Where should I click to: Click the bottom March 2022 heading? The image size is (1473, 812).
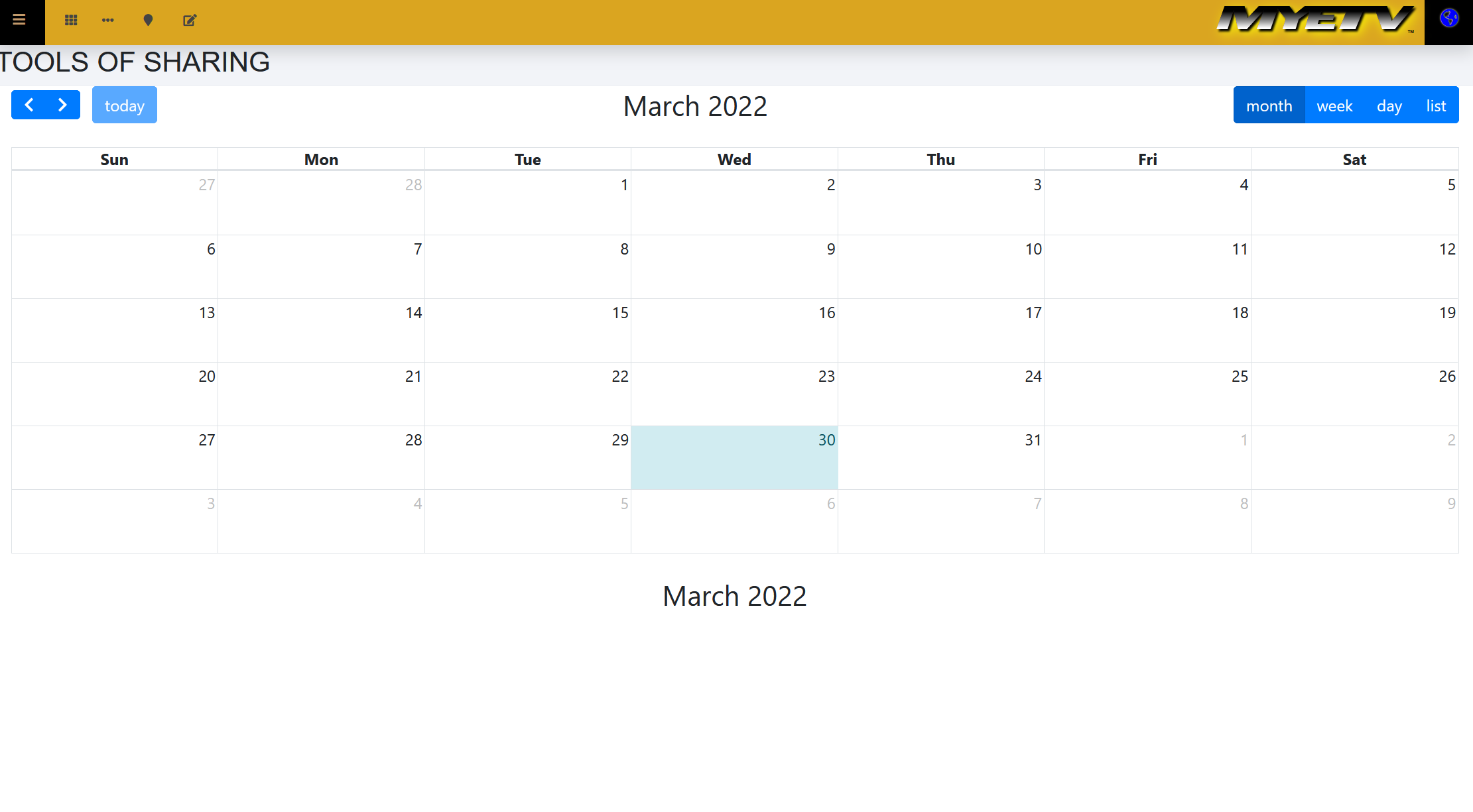point(735,596)
